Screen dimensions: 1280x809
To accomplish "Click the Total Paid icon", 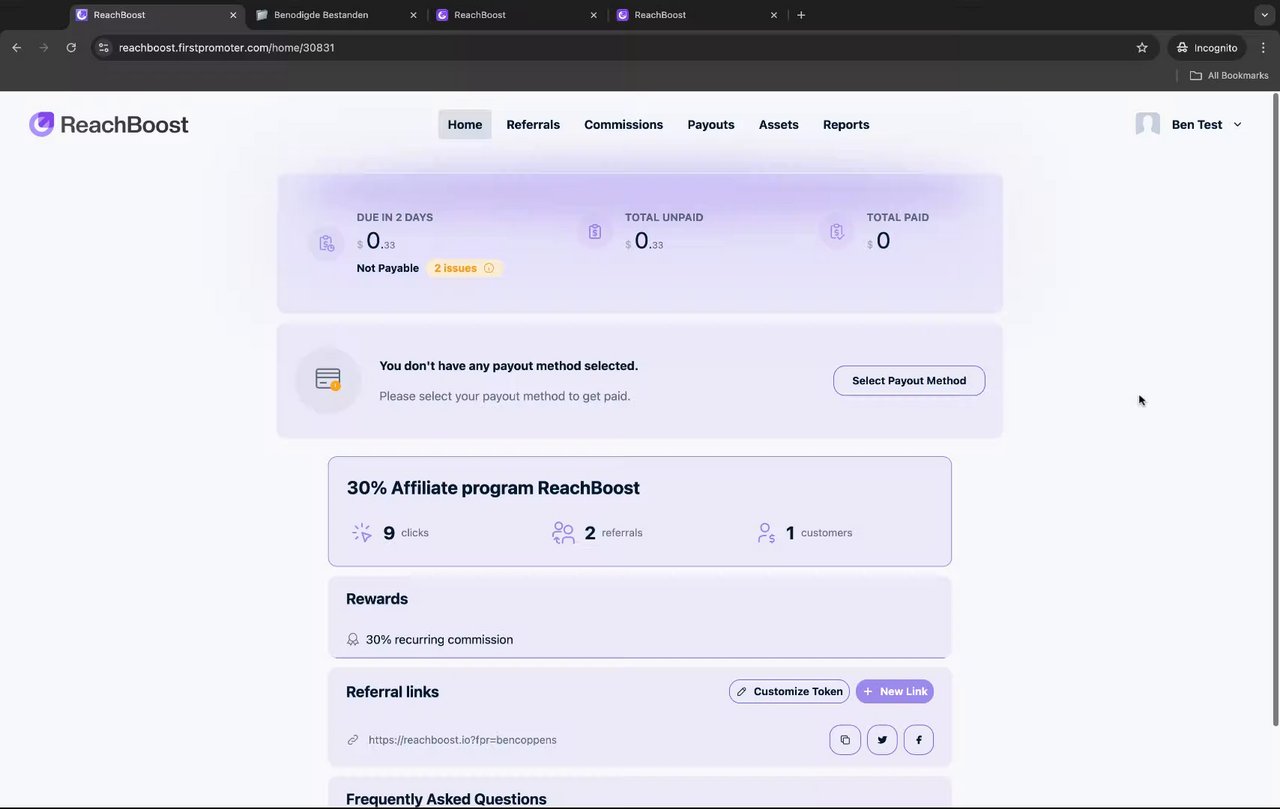I will pos(837,232).
